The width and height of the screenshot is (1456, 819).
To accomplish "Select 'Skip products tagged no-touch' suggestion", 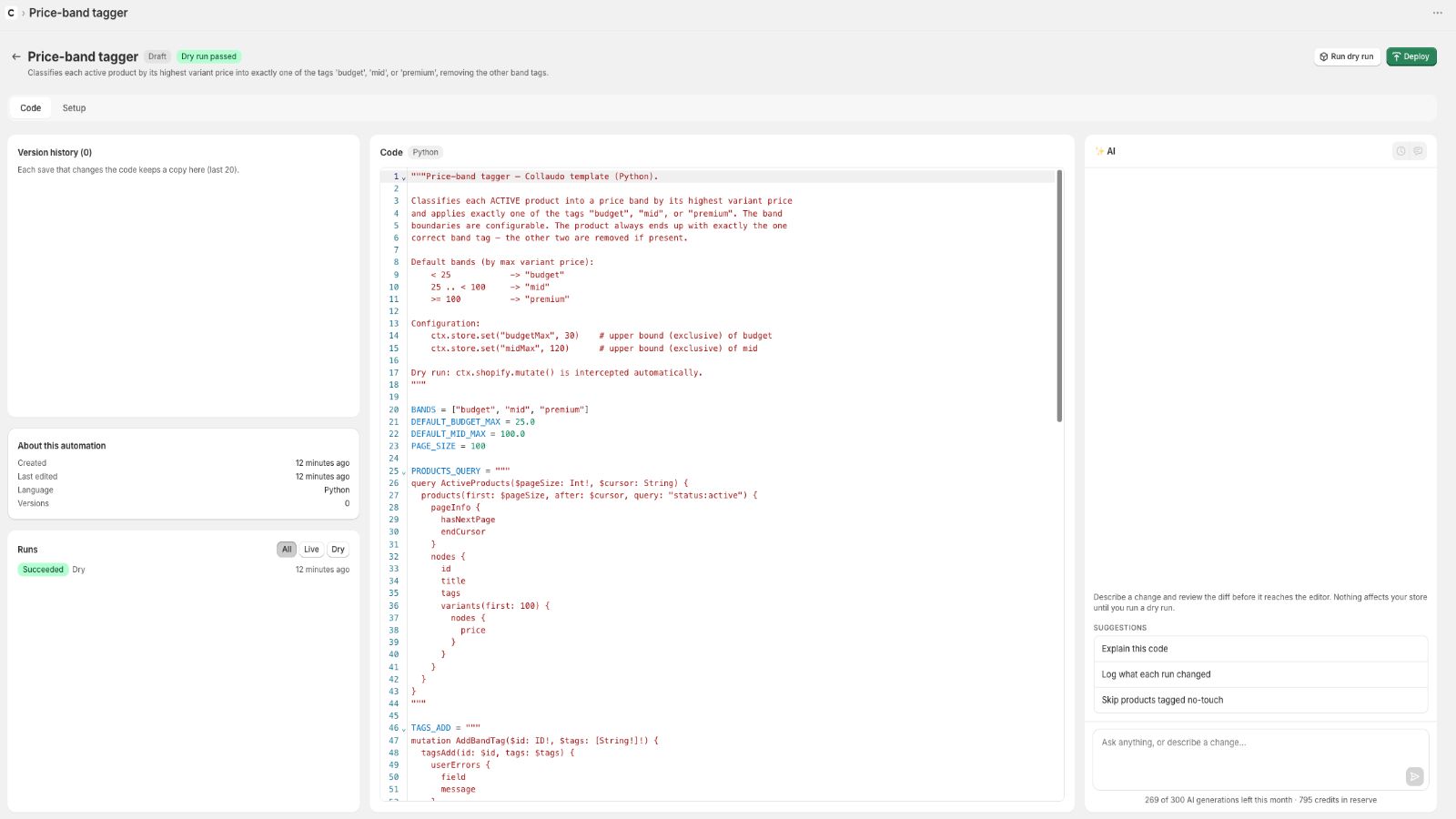I will 1260,700.
